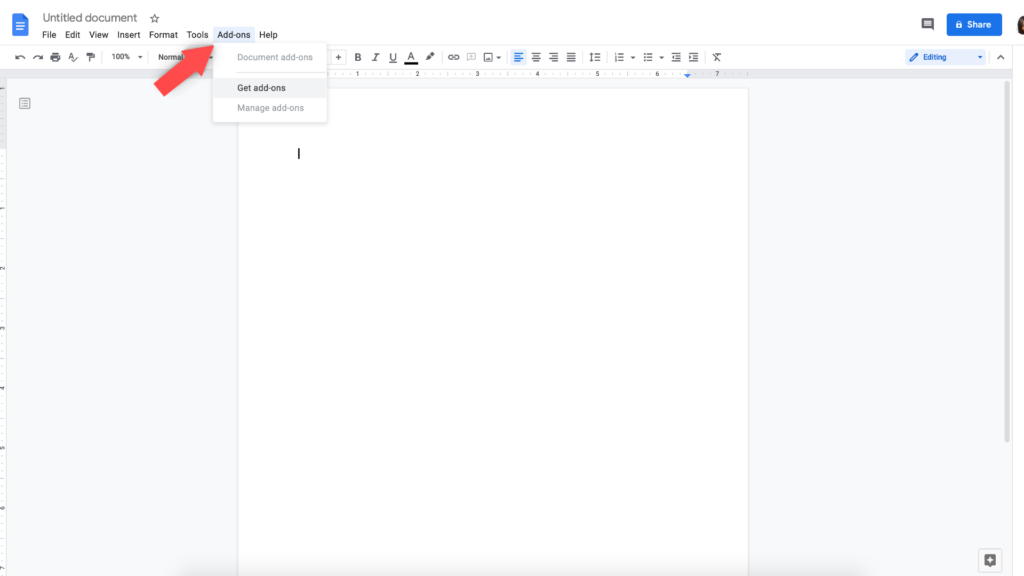Open the Editing mode dropdown

point(945,57)
